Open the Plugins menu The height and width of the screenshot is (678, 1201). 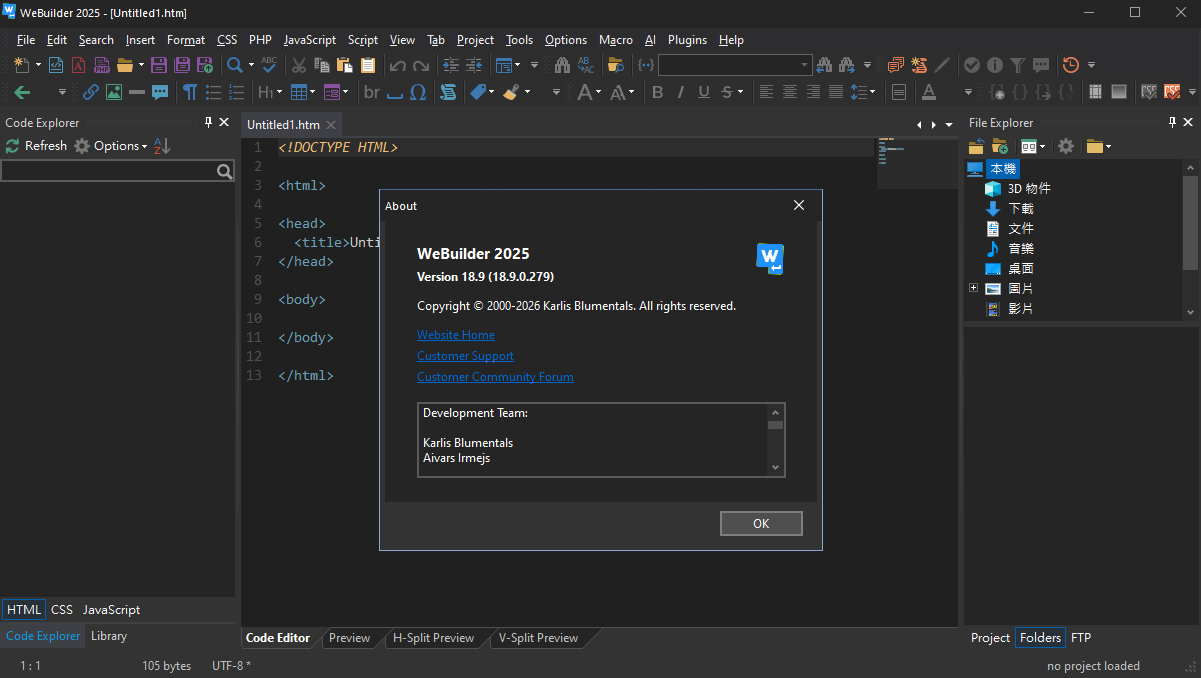coord(687,40)
